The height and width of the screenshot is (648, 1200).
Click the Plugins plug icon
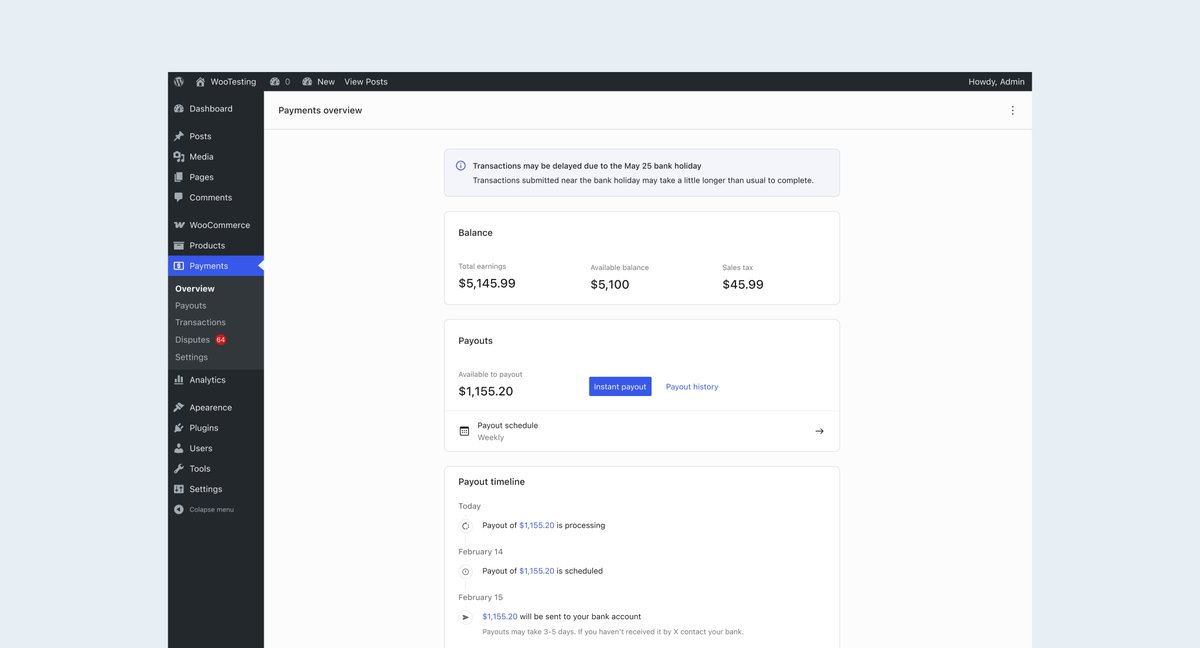(x=179, y=428)
